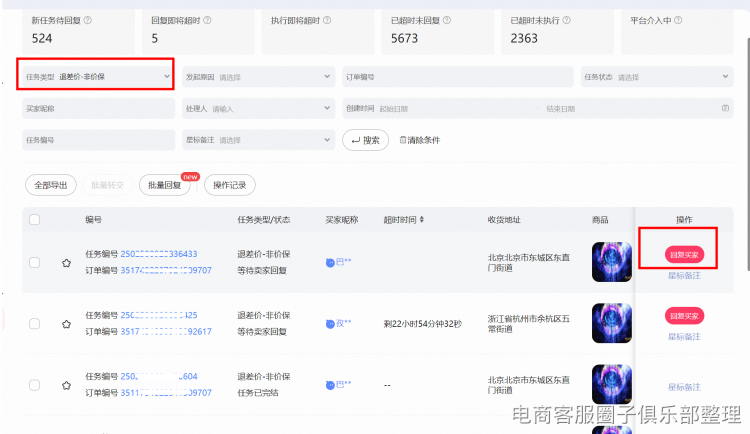Image resolution: width=750 pixels, height=434 pixels.
Task: Click help icon beside 平台介入中
Action: pyautogui.click(x=678, y=21)
